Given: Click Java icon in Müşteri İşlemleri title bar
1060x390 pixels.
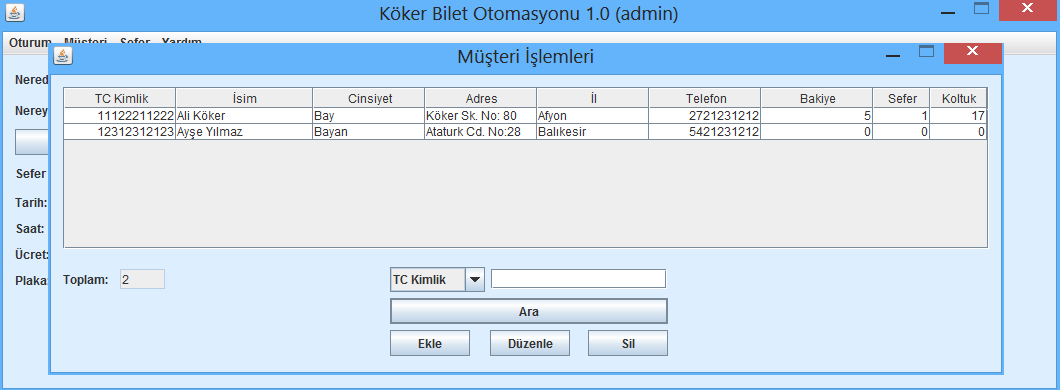Looking at the screenshot, I should coord(64,55).
